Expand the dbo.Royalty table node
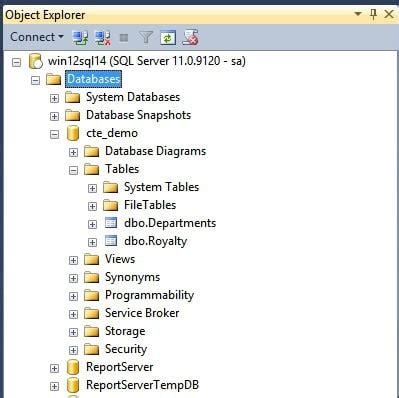Viewport: 399px width, 398px height. click(92, 242)
